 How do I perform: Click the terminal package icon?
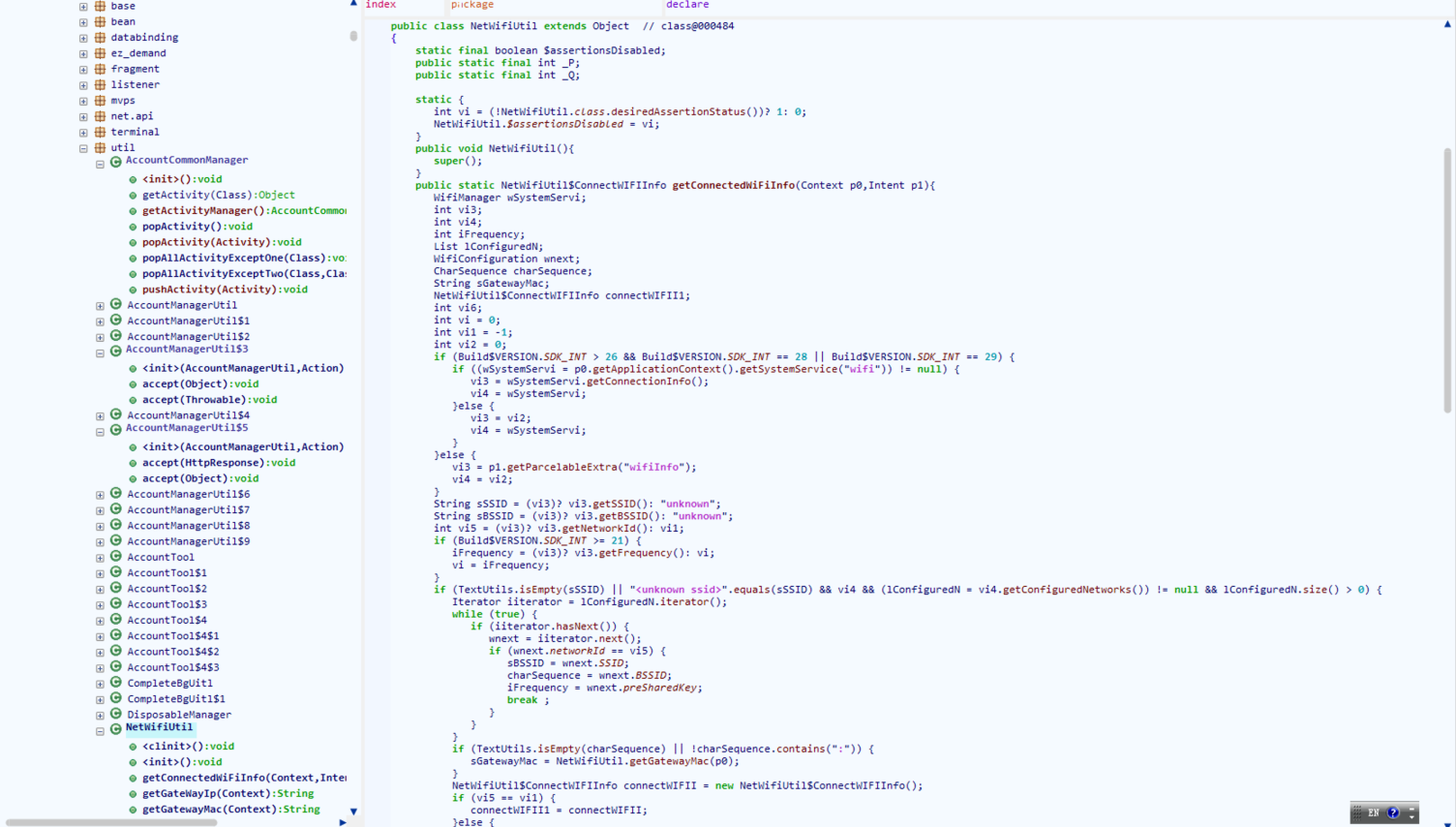(100, 132)
